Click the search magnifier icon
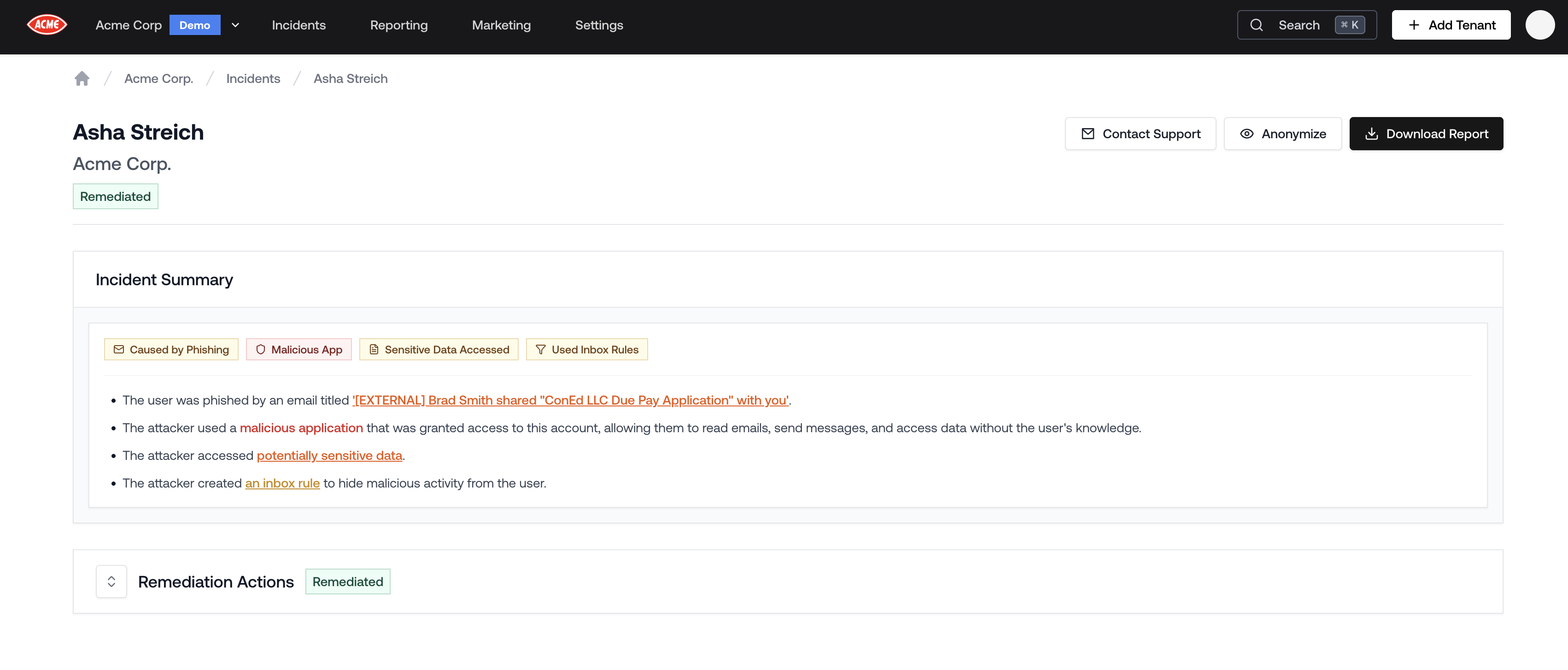 coord(1256,25)
